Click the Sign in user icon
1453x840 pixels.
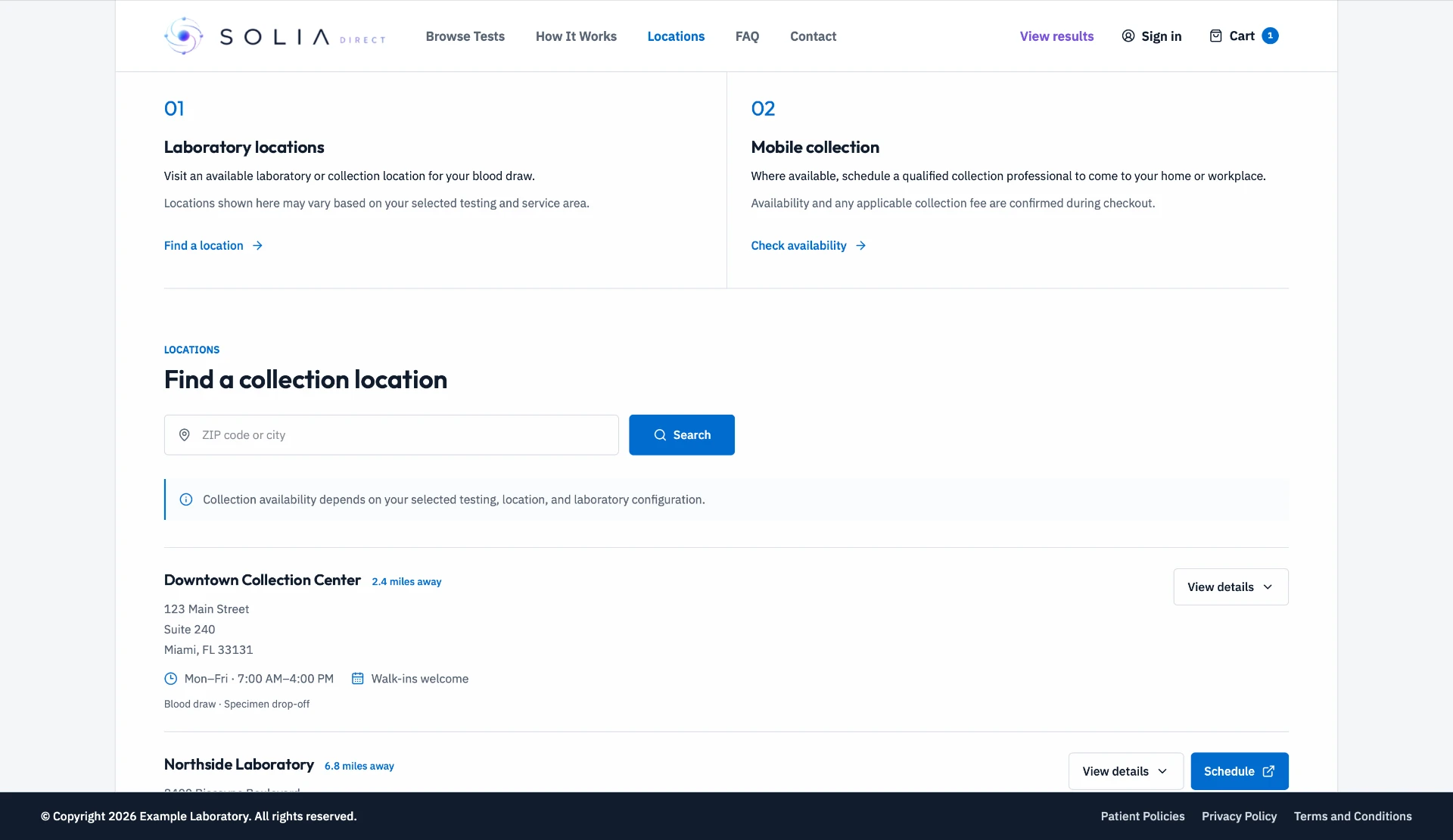tap(1128, 36)
